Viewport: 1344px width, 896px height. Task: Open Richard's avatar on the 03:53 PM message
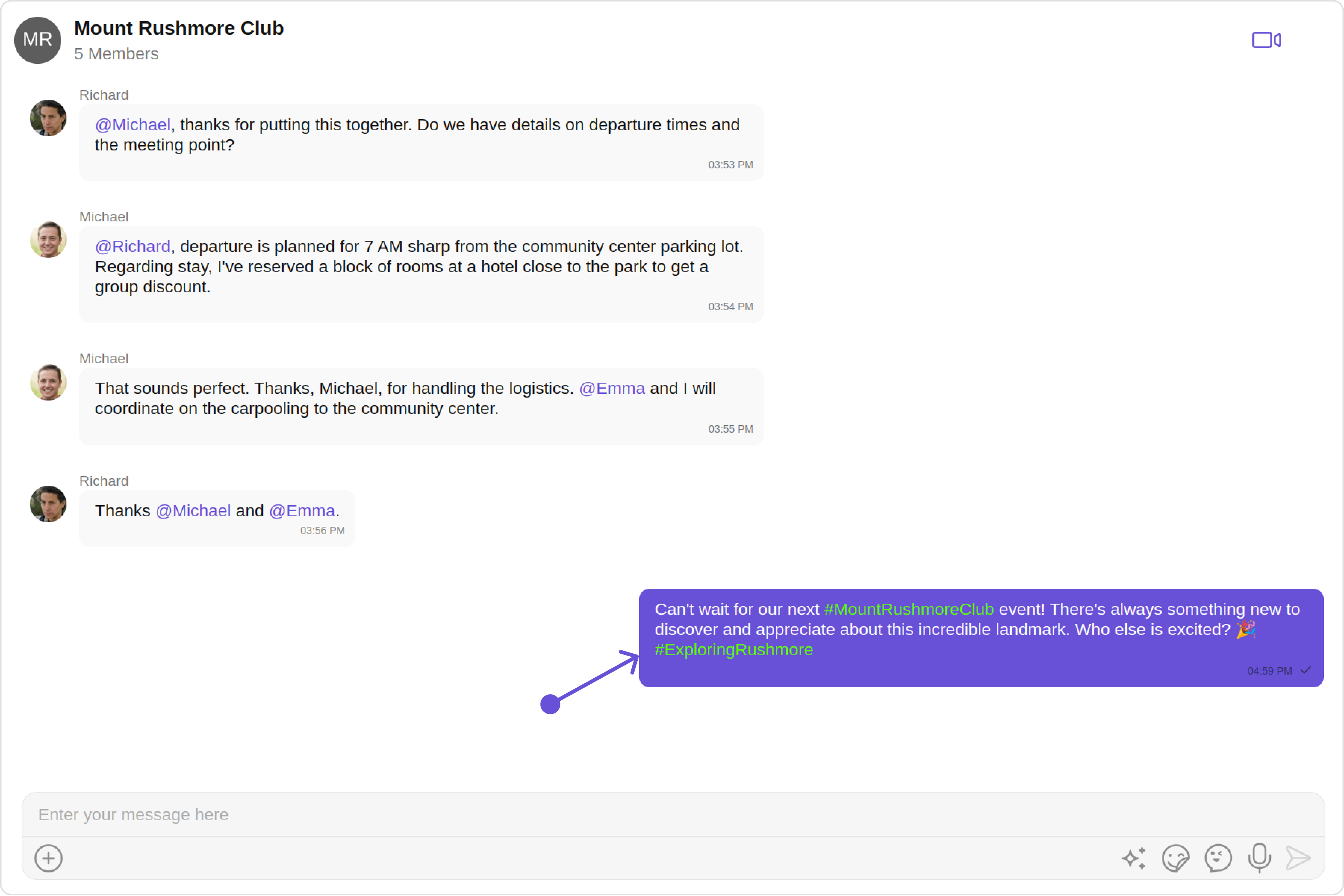pos(48,118)
